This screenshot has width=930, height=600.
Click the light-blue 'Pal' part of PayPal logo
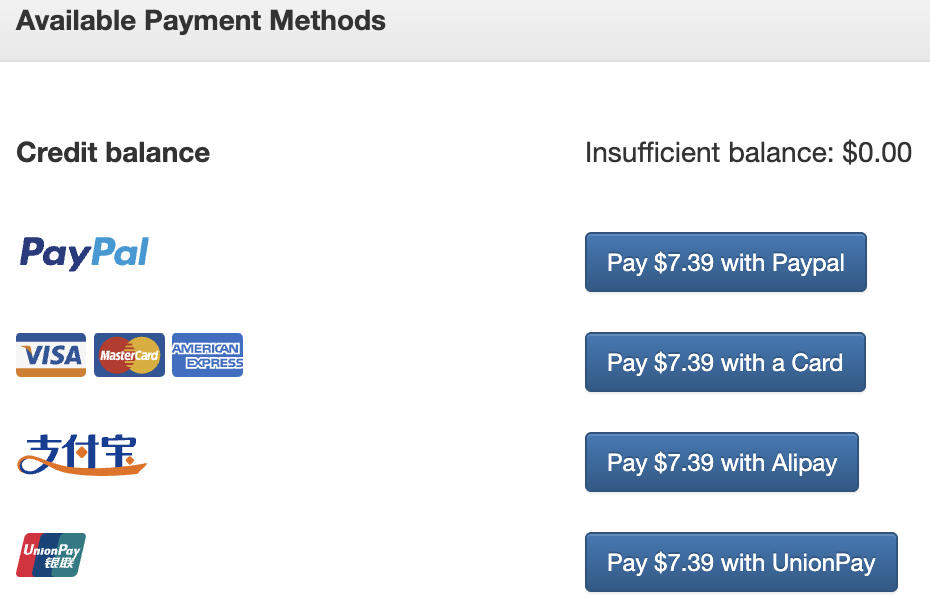coord(119,253)
